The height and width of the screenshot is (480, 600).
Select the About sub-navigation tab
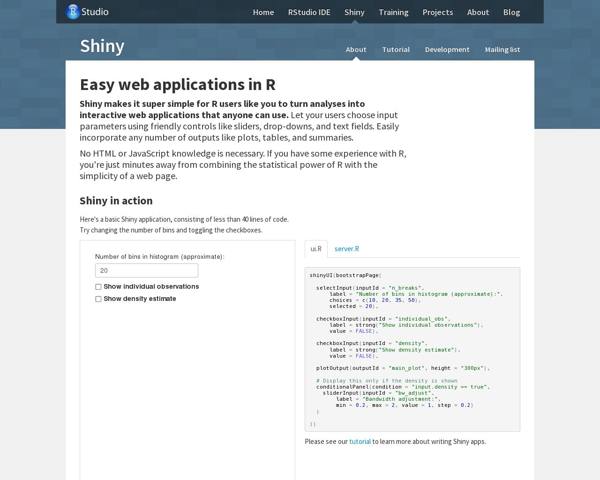click(x=356, y=49)
